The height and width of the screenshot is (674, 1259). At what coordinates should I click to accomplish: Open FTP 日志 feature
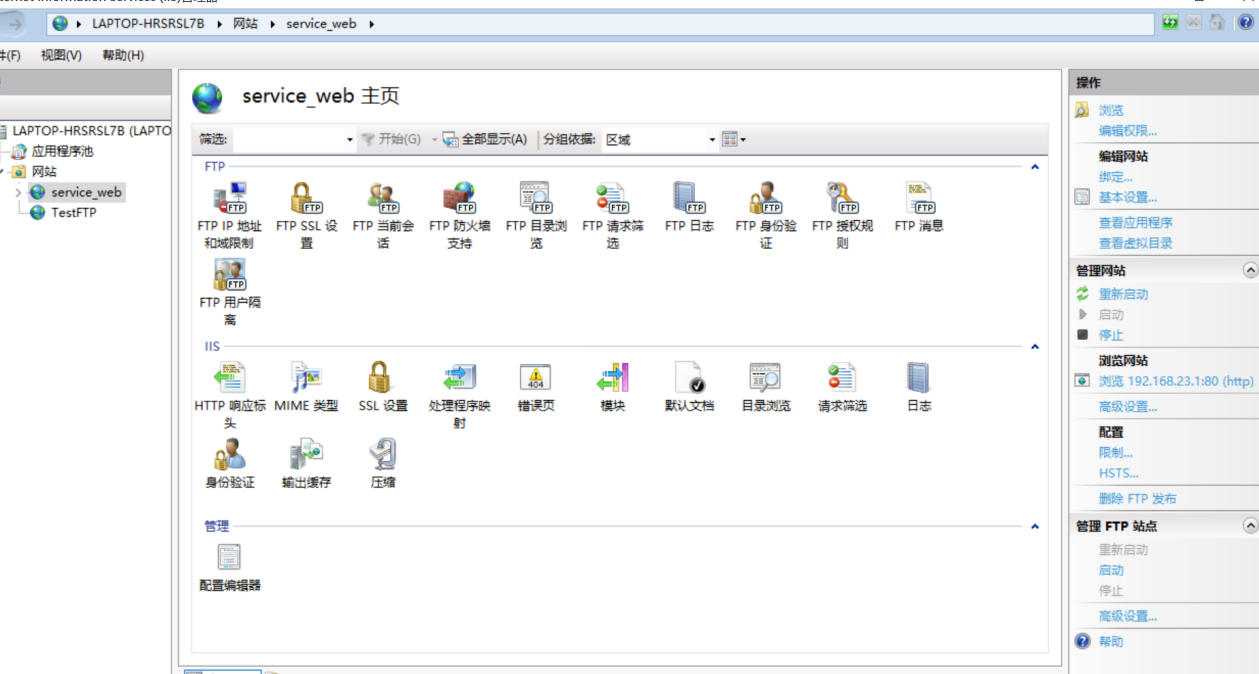click(689, 207)
